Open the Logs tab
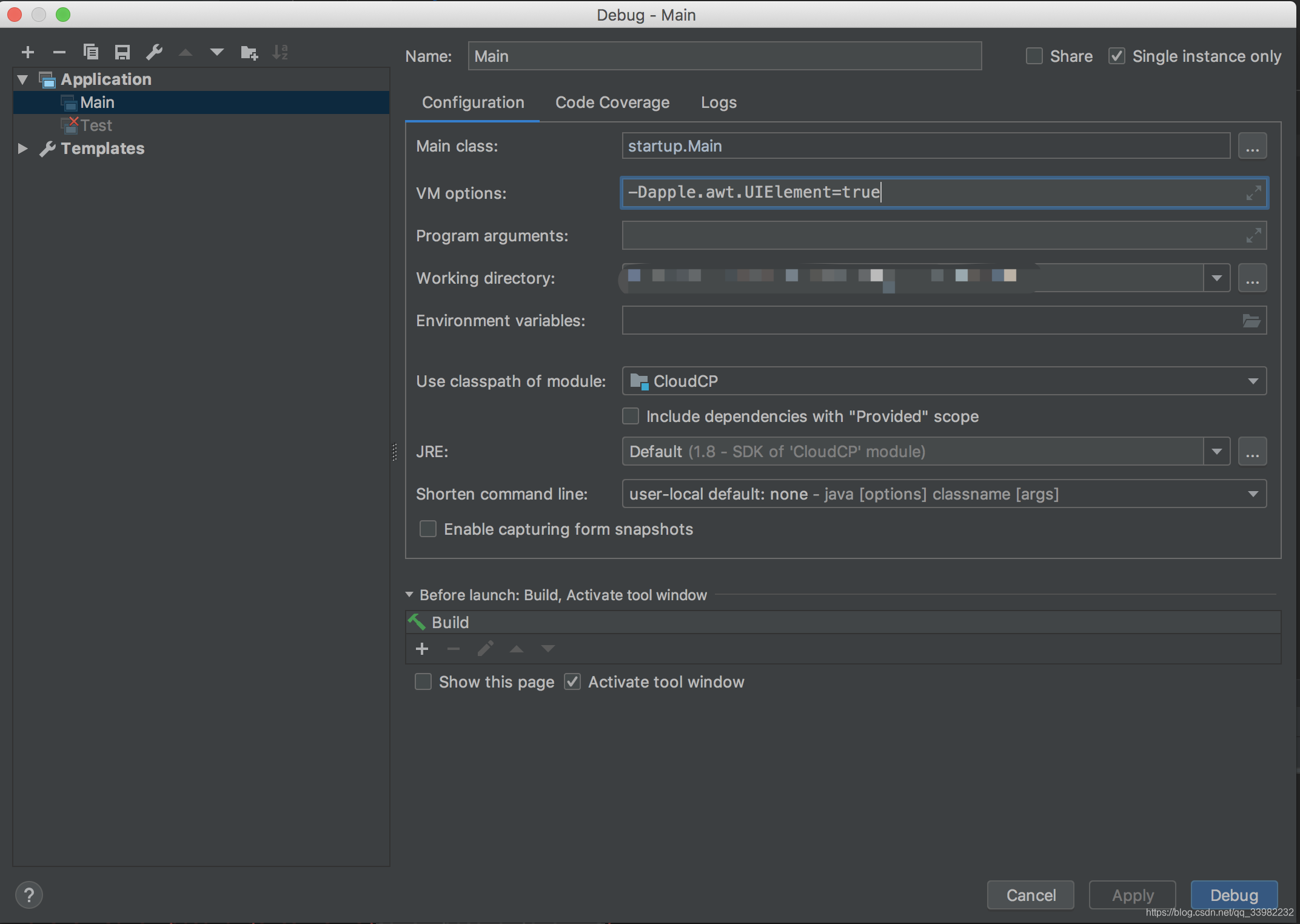This screenshot has width=1300, height=924. tap(719, 102)
